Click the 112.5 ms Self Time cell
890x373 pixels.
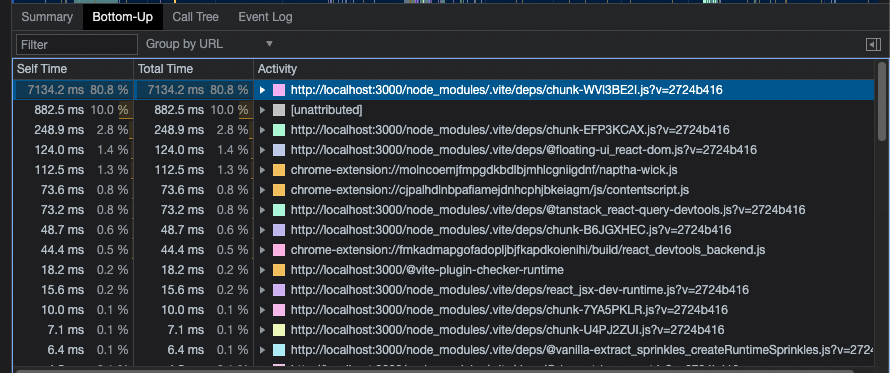click(x=73, y=170)
